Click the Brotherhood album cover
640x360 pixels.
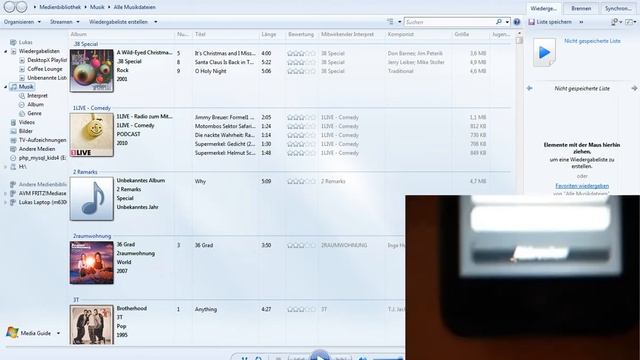coord(91,325)
